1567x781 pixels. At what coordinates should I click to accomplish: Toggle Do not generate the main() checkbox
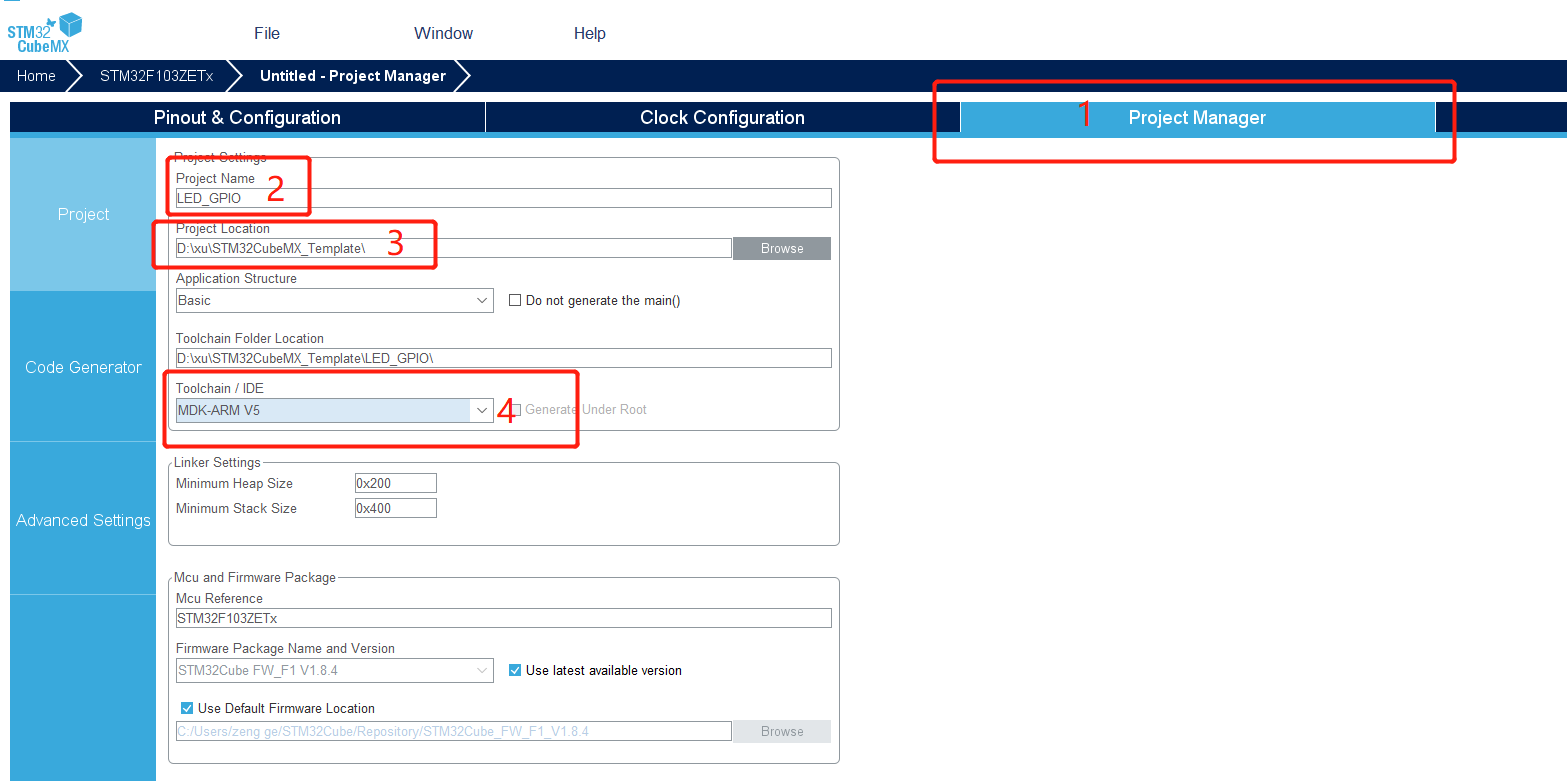point(515,300)
